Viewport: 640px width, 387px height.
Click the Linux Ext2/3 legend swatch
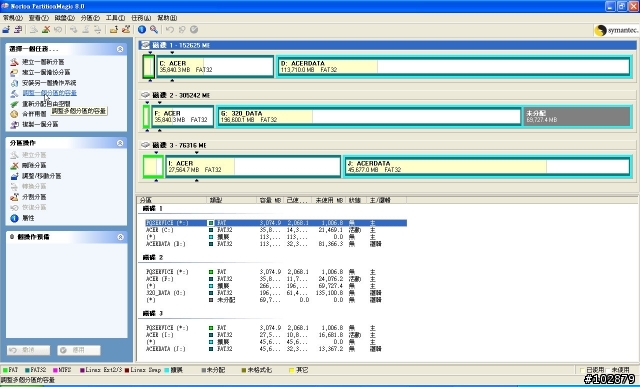(82, 370)
